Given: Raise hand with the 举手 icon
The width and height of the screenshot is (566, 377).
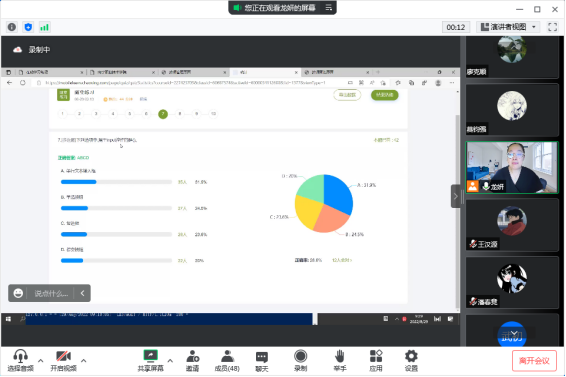Looking at the screenshot, I should [x=339, y=360].
